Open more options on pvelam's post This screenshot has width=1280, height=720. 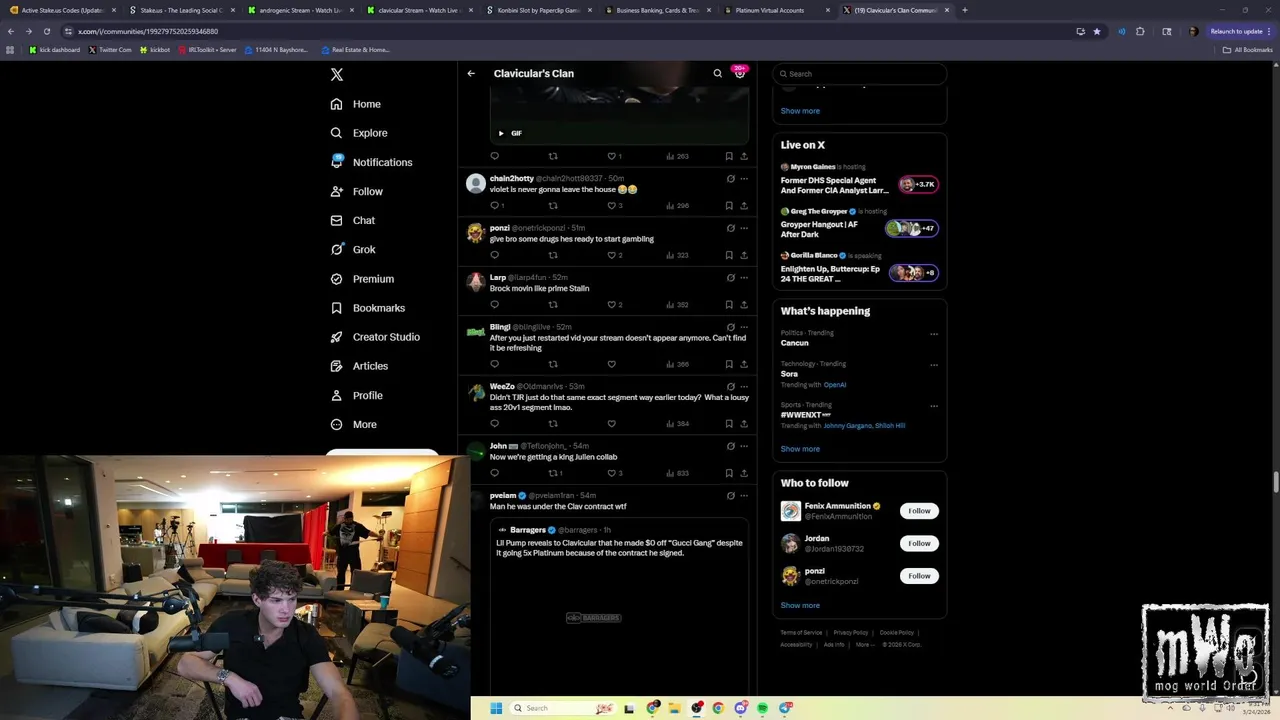(744, 496)
